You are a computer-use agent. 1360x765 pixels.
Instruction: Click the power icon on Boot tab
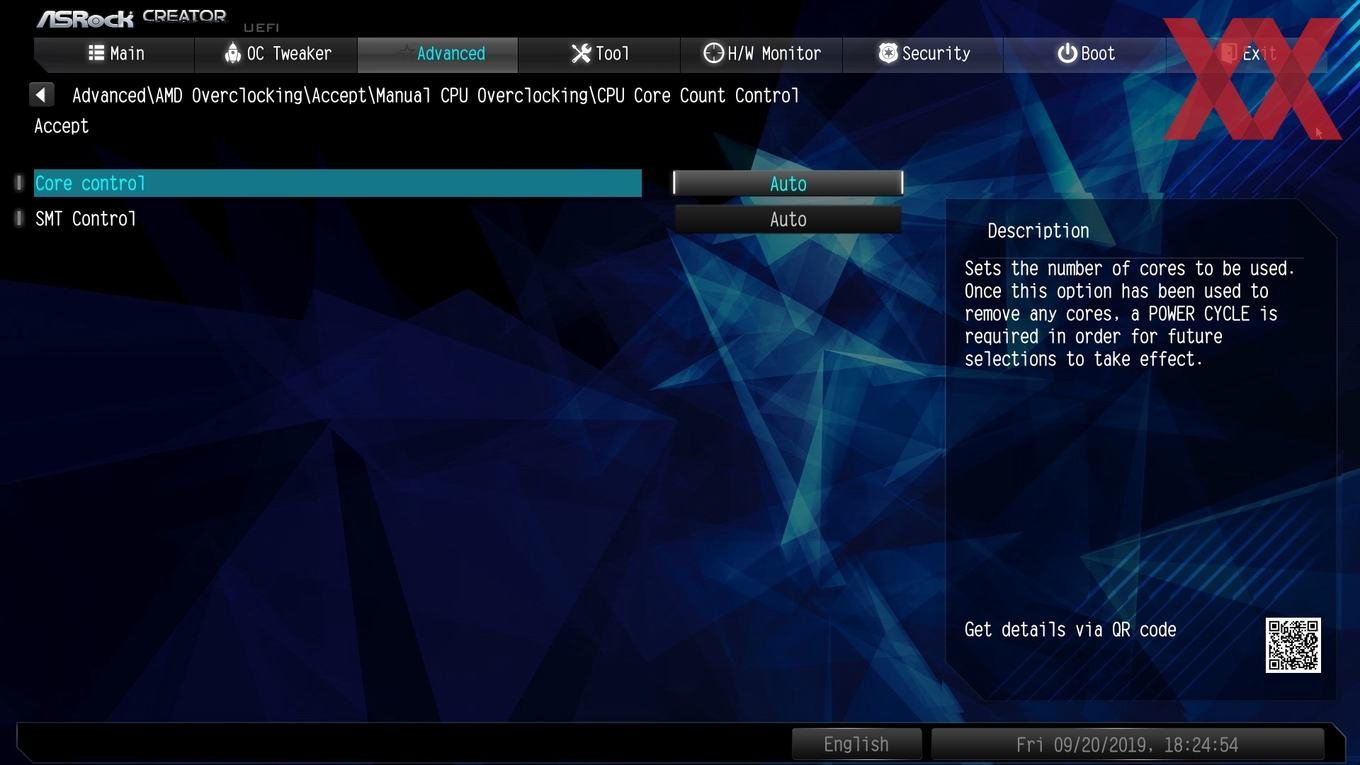[x=1067, y=53]
